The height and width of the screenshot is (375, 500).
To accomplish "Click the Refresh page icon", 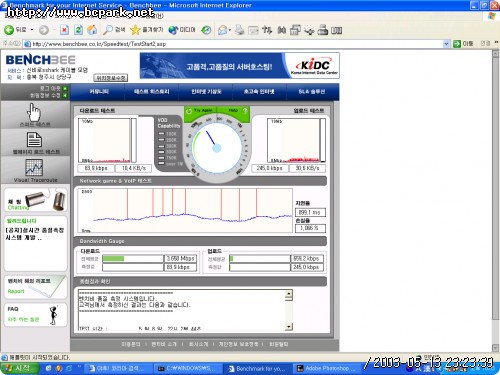I will [78, 30].
